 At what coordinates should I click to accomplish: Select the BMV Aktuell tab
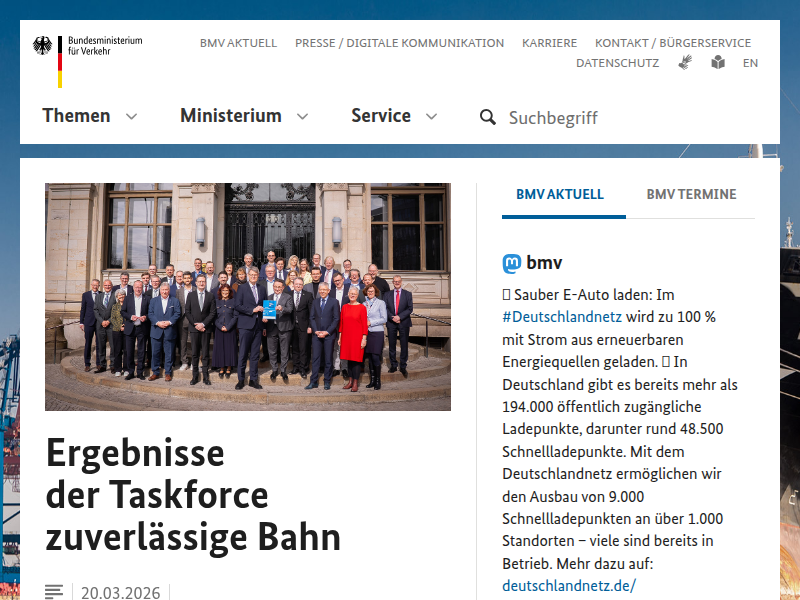click(560, 195)
